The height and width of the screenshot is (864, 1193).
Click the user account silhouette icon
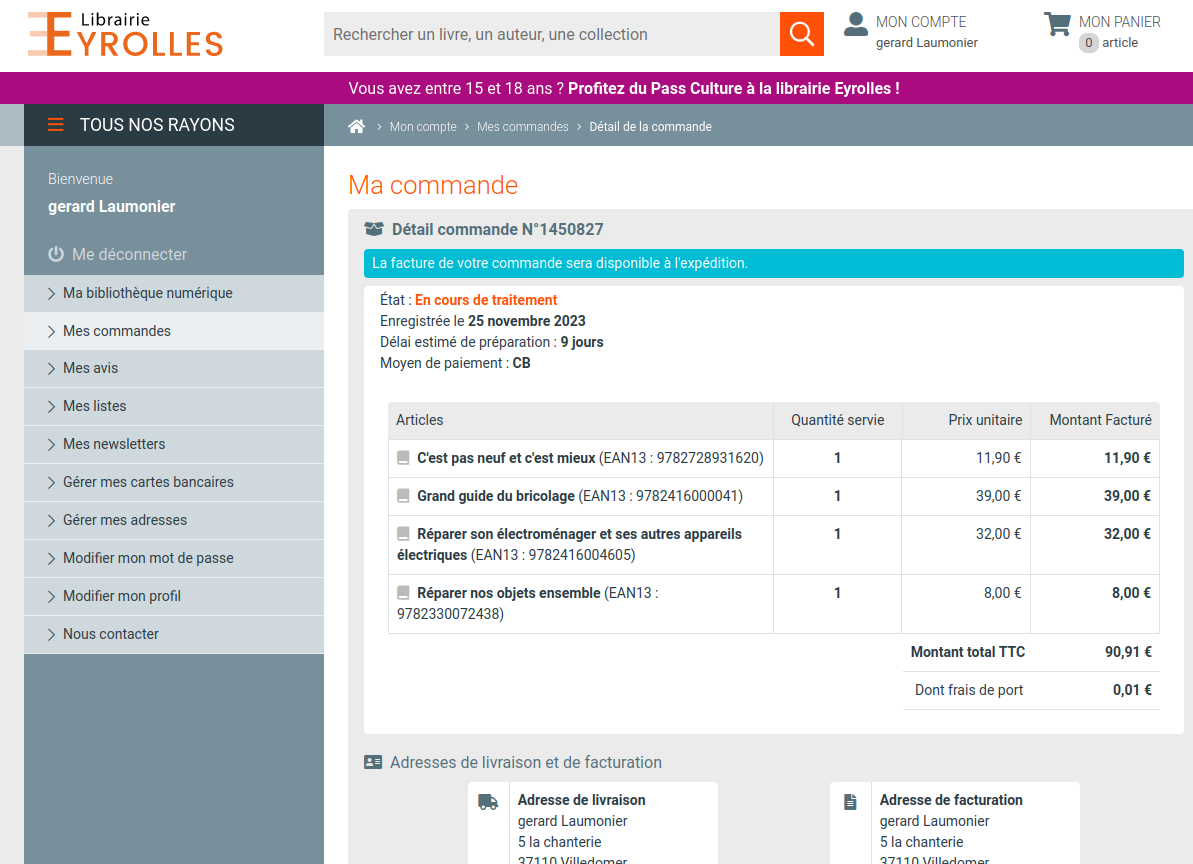click(855, 24)
